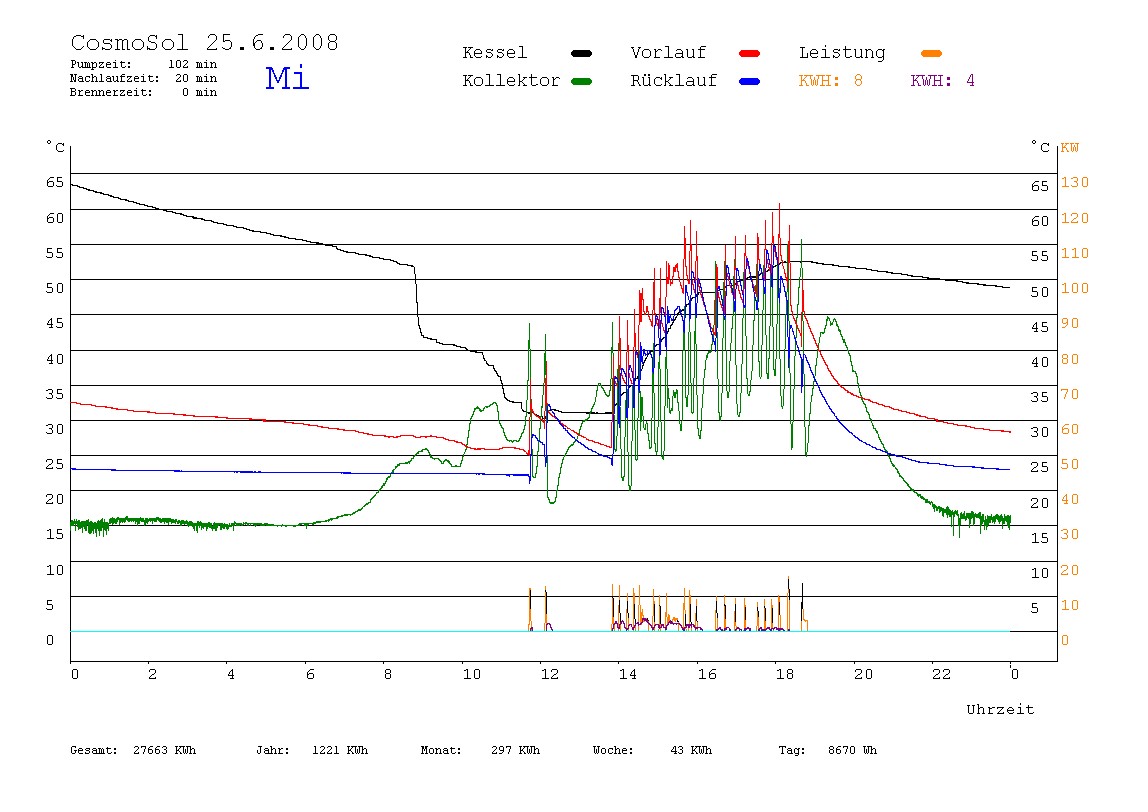The height and width of the screenshot is (812, 1148).
Task: Click the week value '43 KWh'
Action: click(x=691, y=750)
